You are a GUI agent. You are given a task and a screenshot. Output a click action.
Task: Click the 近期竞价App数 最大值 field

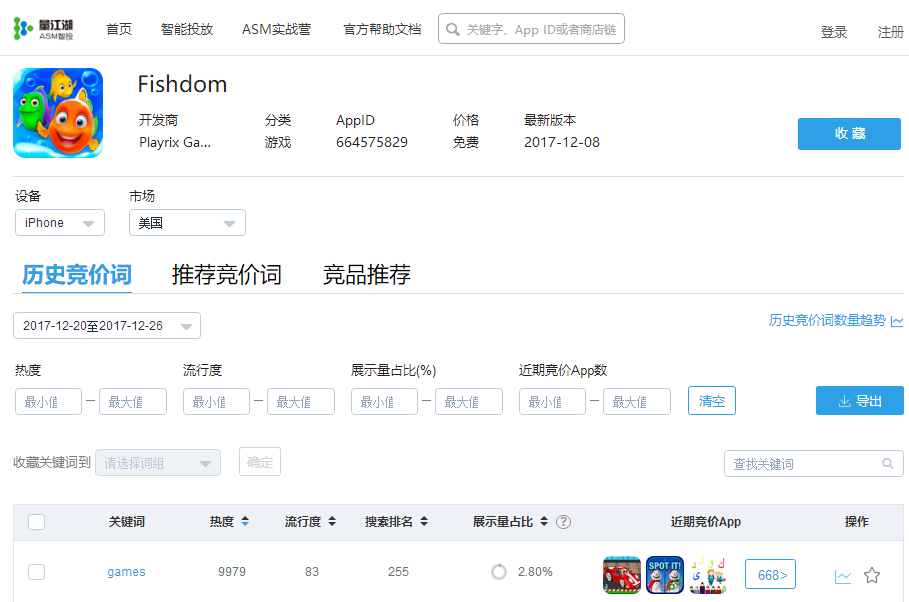click(x=637, y=401)
